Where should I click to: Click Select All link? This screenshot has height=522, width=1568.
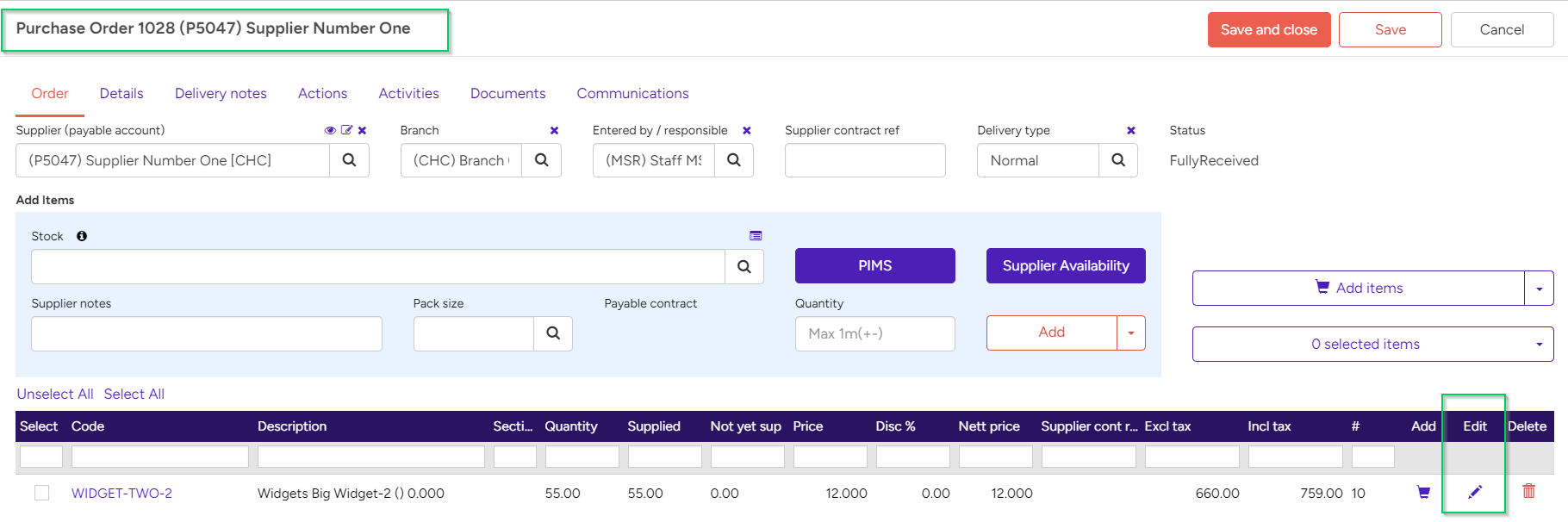134,394
